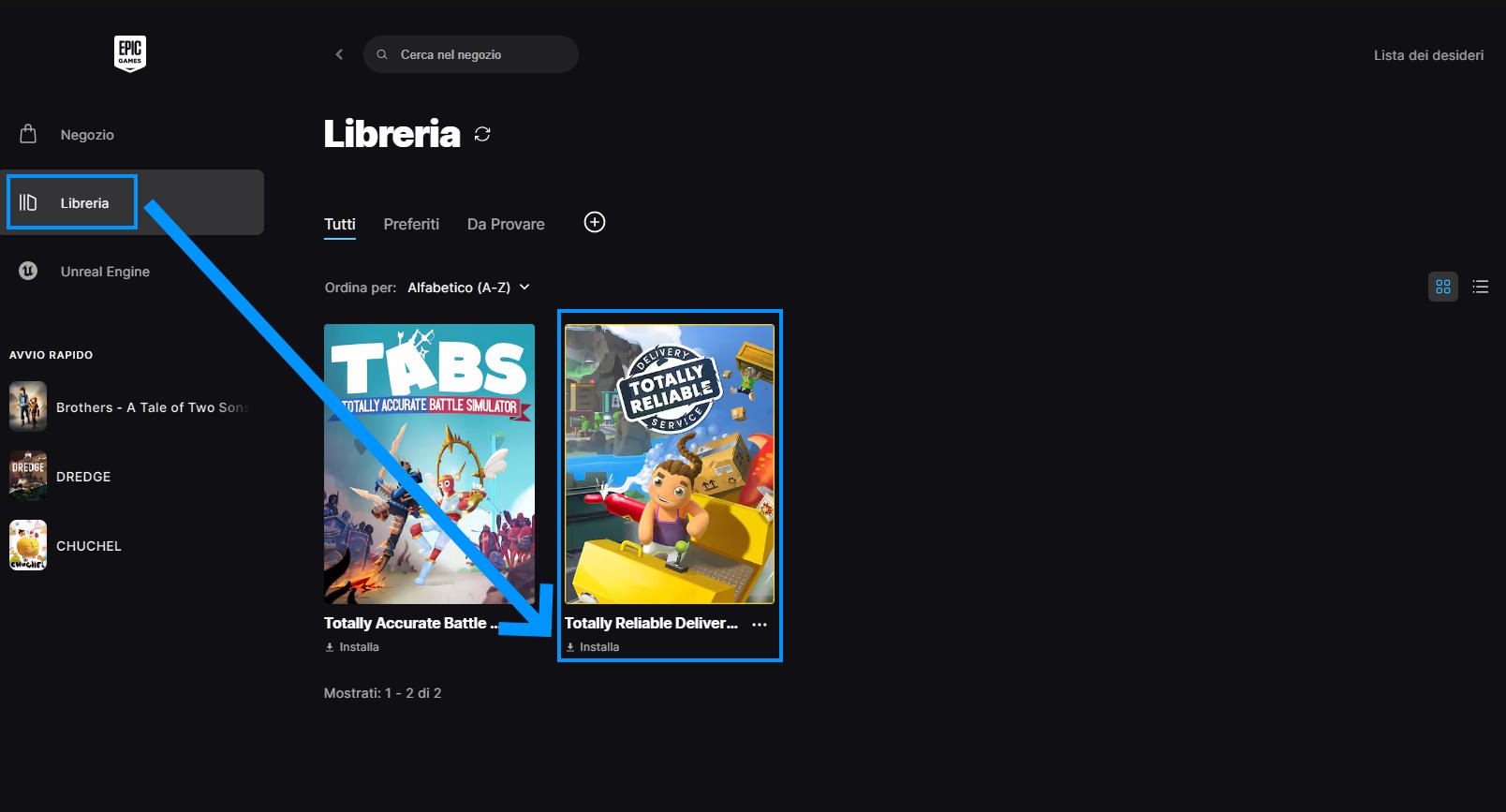Launch Brothers - A Tale of Two Sons
This screenshot has height=812, width=1506.
point(132,406)
